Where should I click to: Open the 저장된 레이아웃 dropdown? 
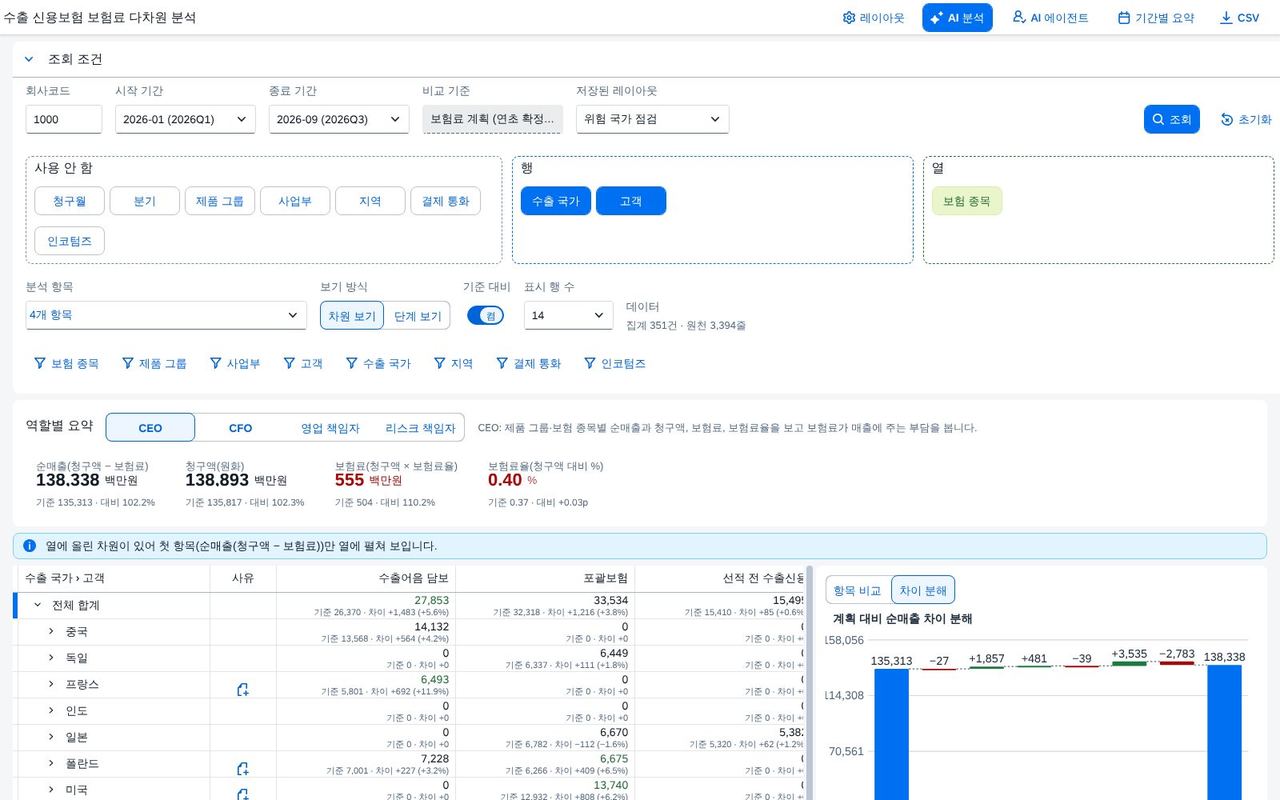point(652,119)
